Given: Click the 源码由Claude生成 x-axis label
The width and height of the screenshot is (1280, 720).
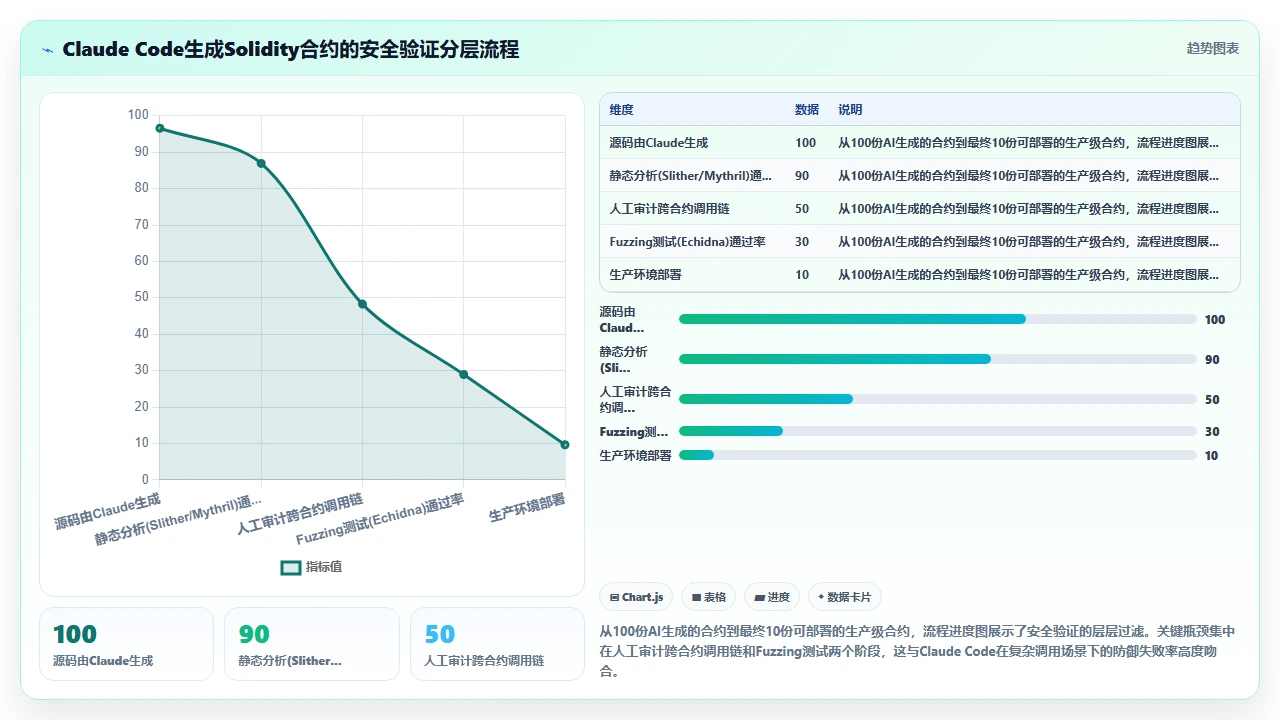Looking at the screenshot, I should pyautogui.click(x=107, y=510).
